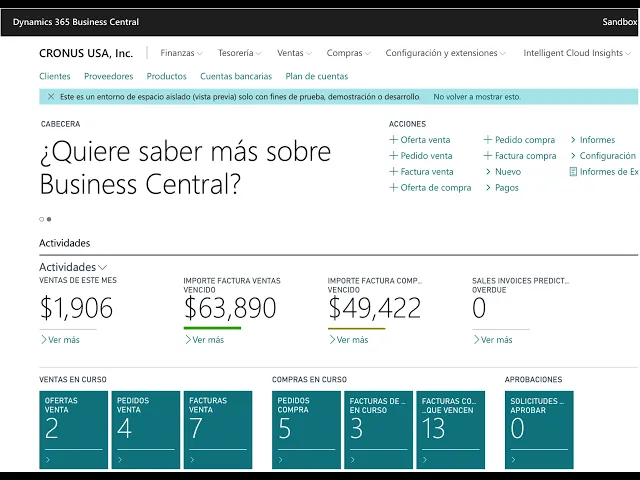Click Ver más under $63,890
Screen dimensions: 640x480
click(x=204, y=340)
